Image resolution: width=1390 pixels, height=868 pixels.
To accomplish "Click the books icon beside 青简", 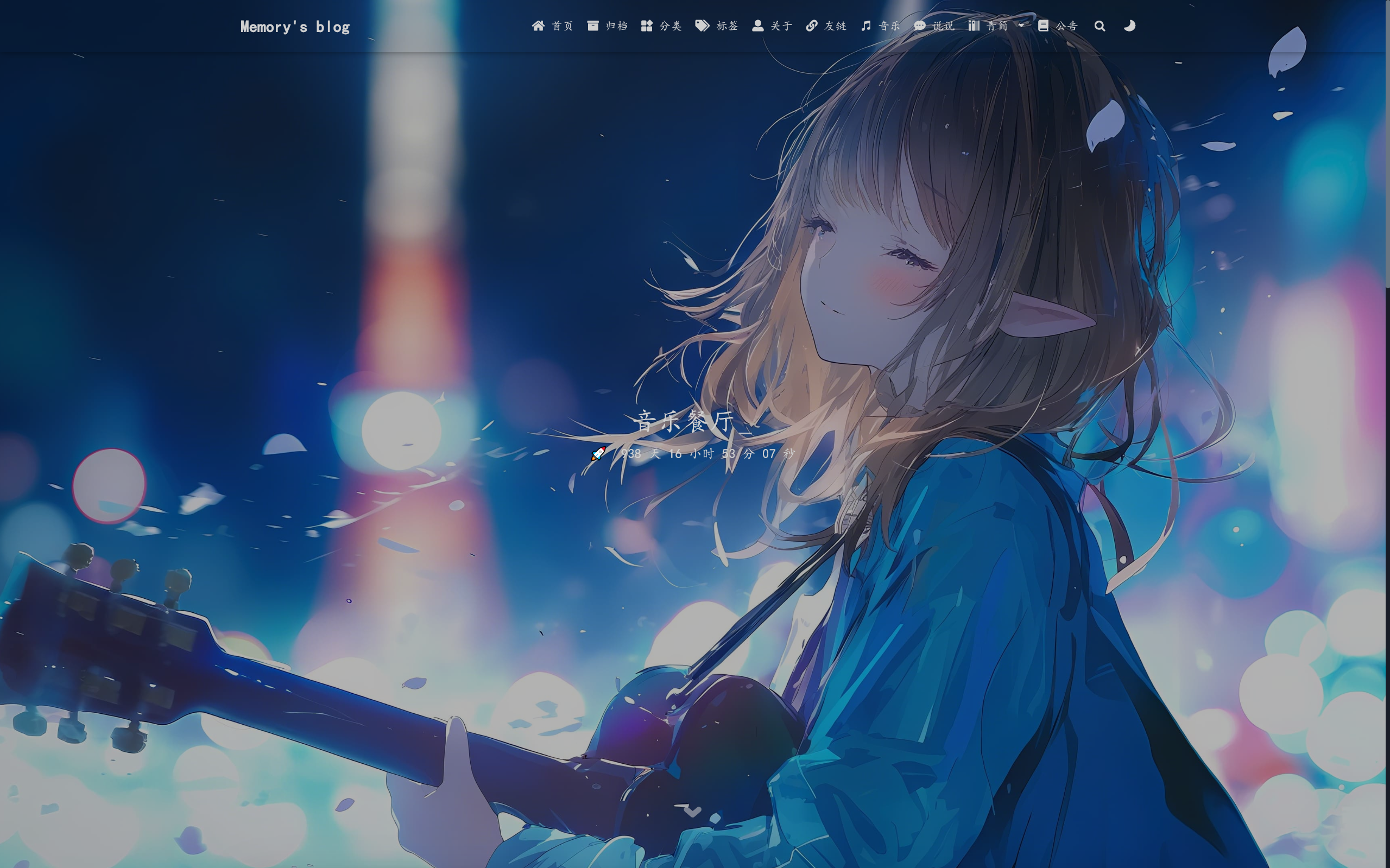I will click(x=974, y=26).
